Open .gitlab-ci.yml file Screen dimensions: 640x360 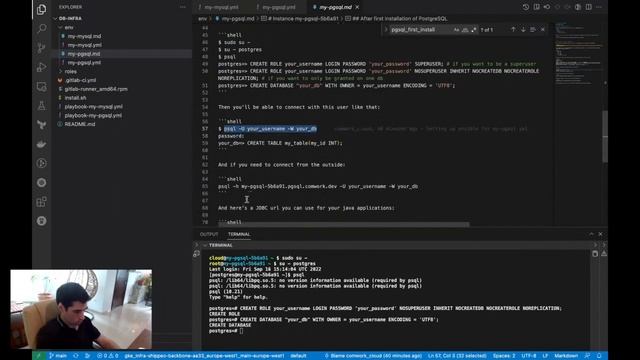coord(80,80)
